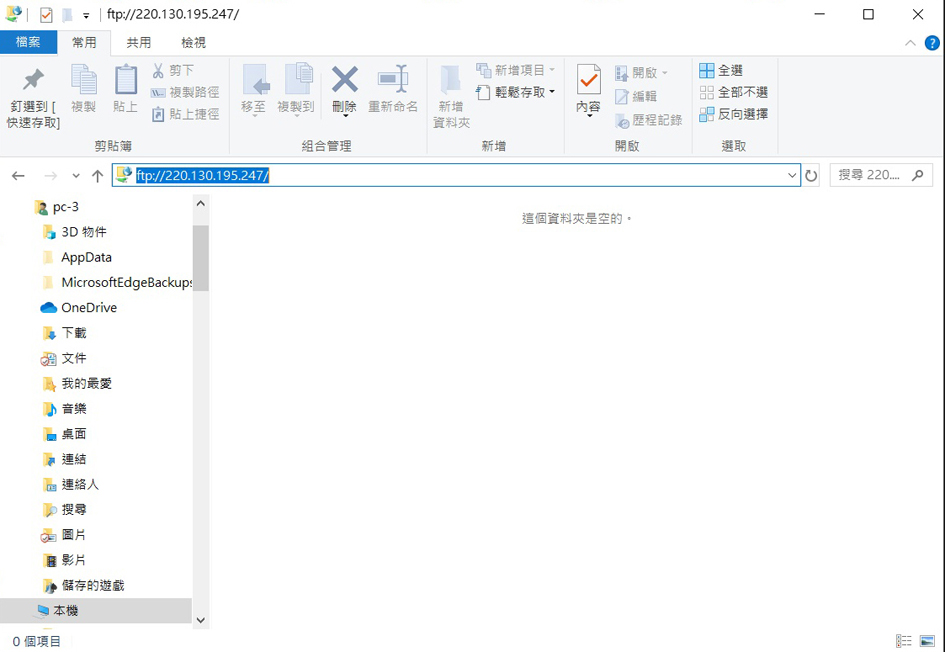Open the blue help question mark

(x=932, y=43)
